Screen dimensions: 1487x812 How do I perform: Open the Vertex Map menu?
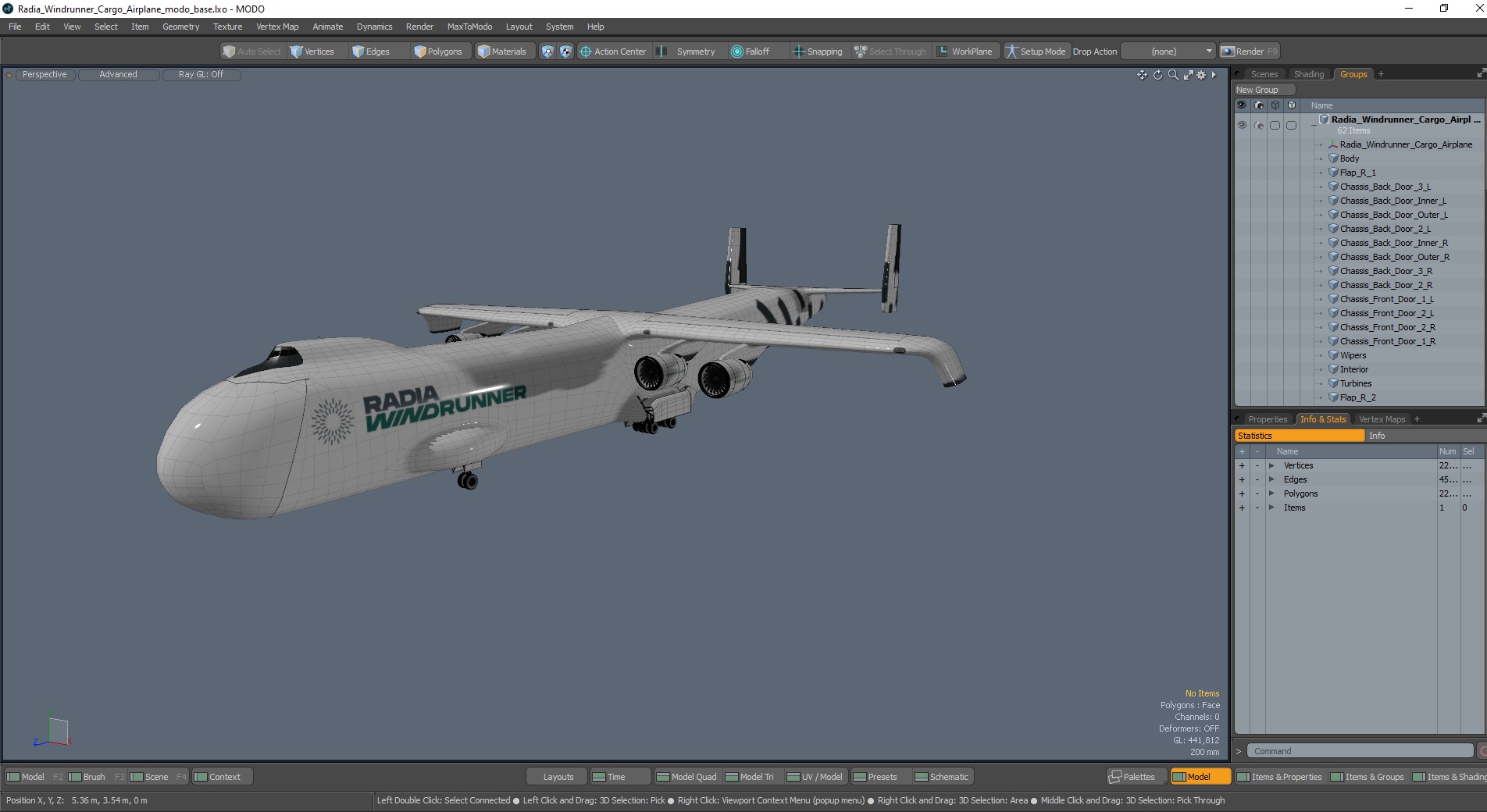click(x=277, y=27)
